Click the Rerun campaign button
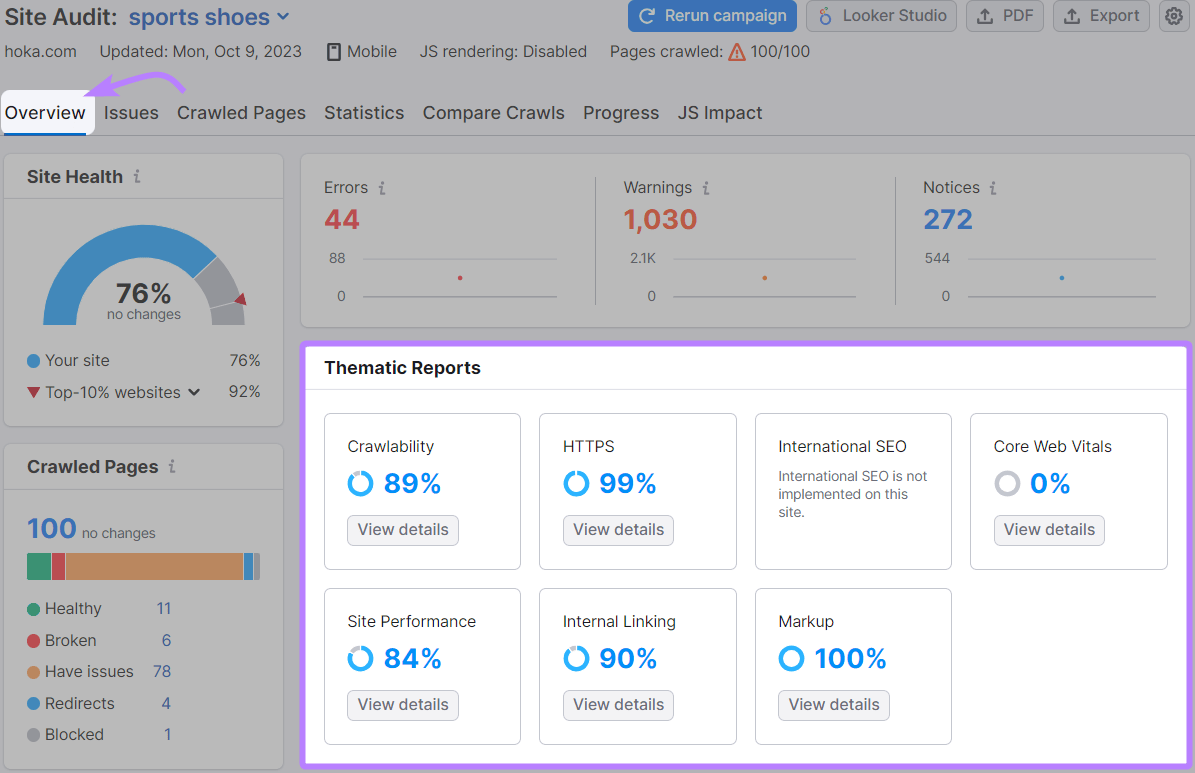This screenshot has height=773, width=1195. pos(712,16)
